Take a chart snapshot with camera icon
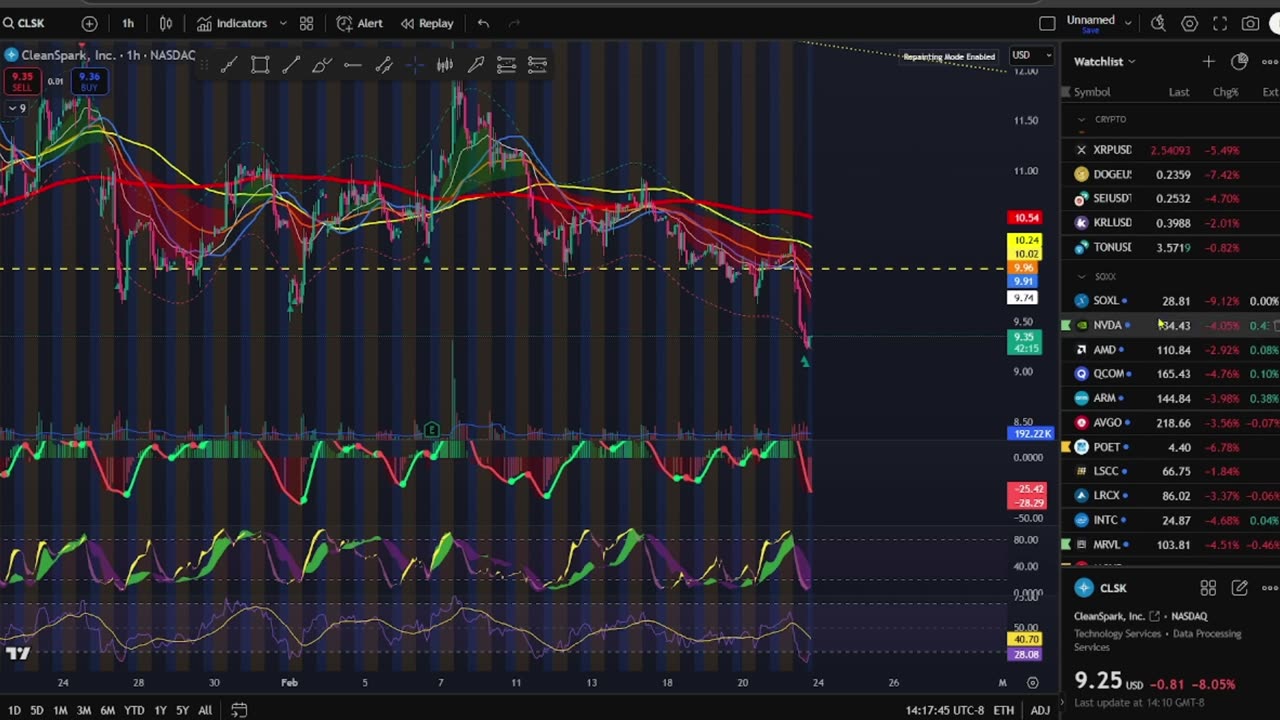The image size is (1280, 720). 1250,23
